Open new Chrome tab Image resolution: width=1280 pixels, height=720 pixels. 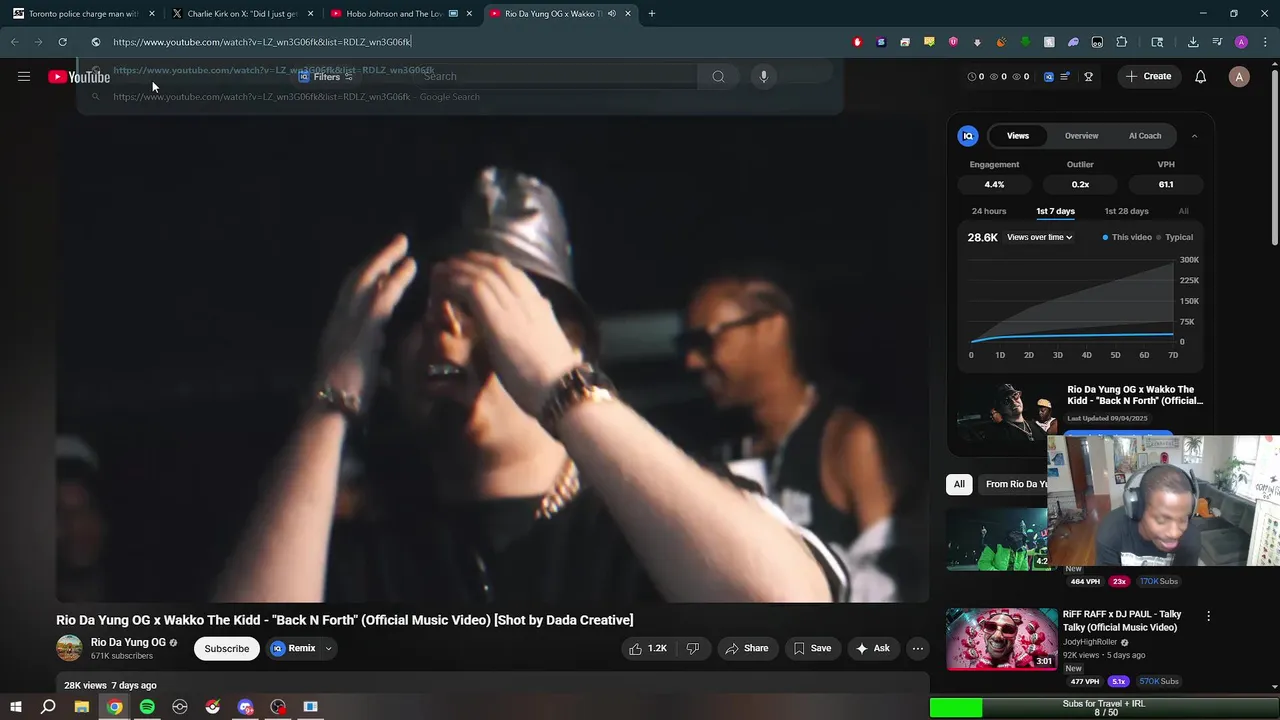pos(651,13)
